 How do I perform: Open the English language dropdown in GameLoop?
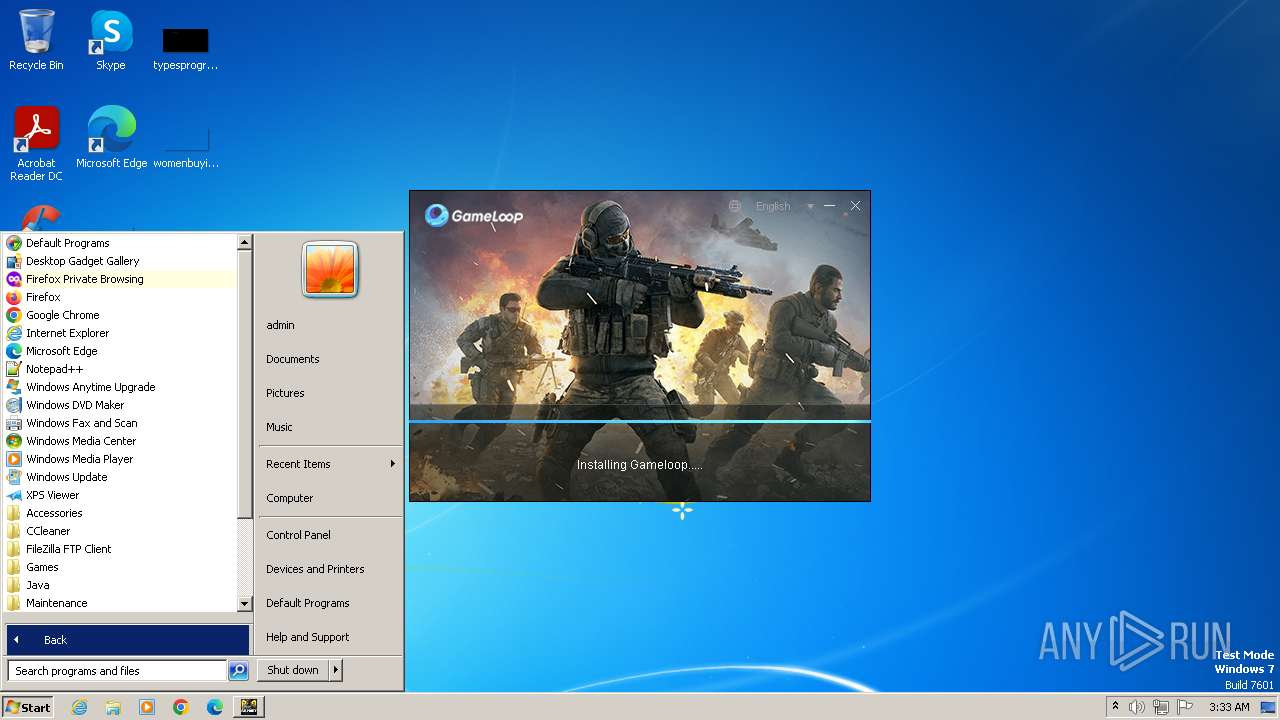(784, 206)
